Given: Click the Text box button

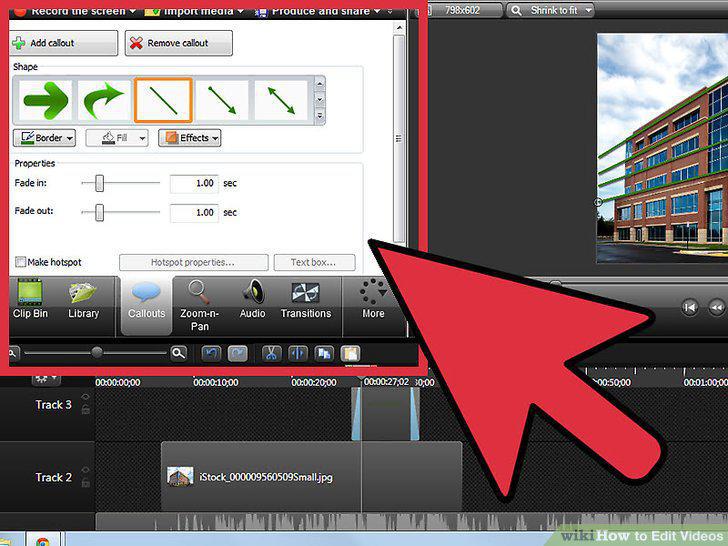Looking at the screenshot, I should pyautogui.click(x=314, y=262).
